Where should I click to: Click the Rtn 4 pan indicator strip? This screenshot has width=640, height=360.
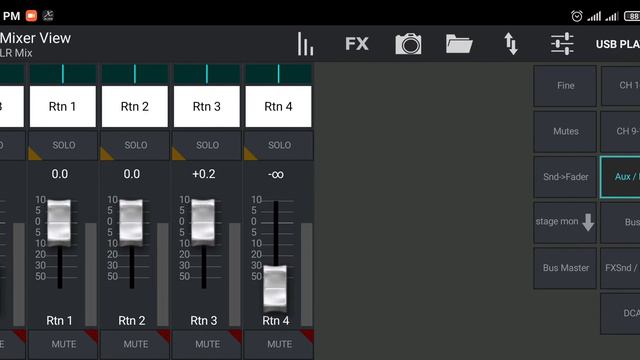click(x=278, y=74)
